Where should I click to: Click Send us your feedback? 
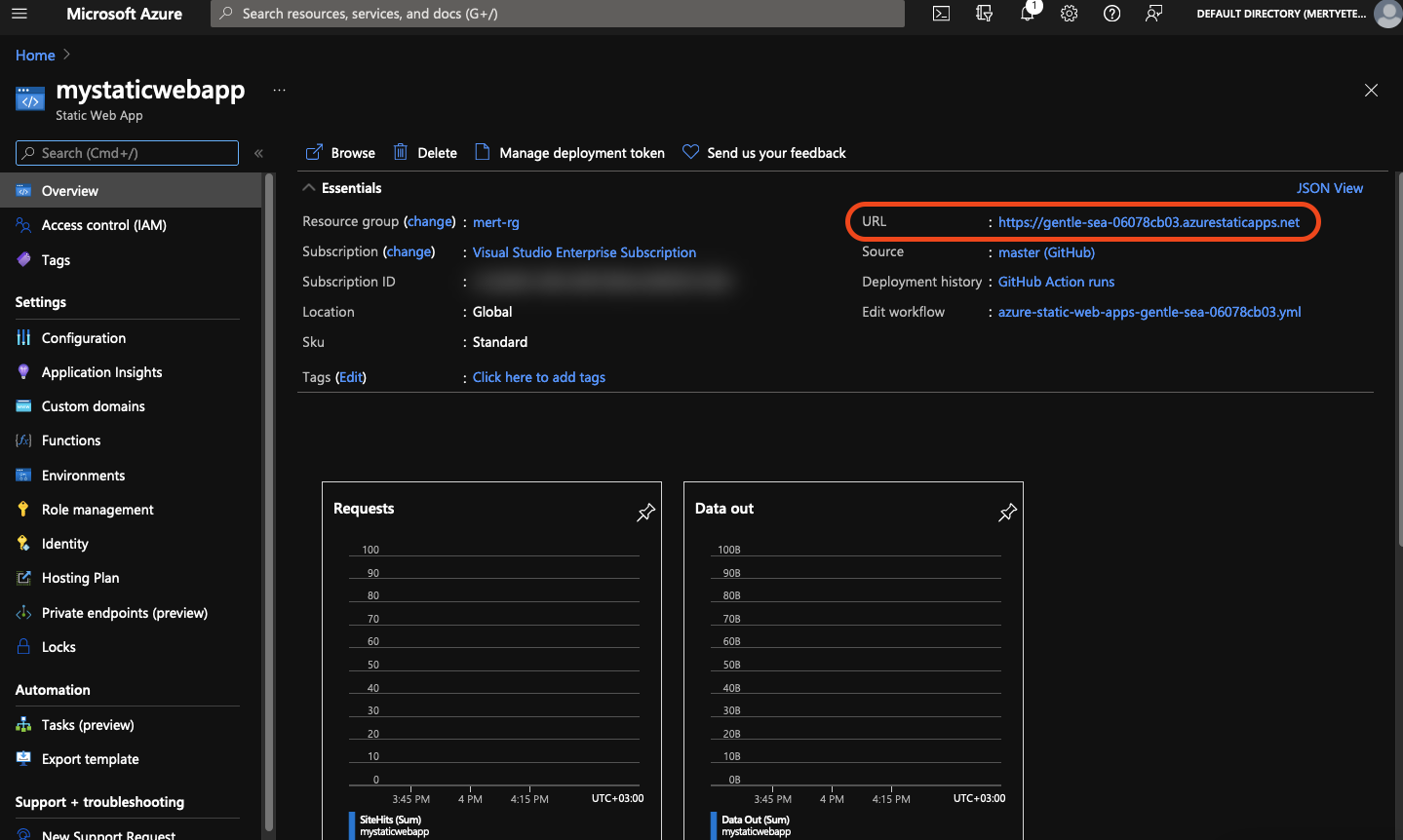coord(764,153)
